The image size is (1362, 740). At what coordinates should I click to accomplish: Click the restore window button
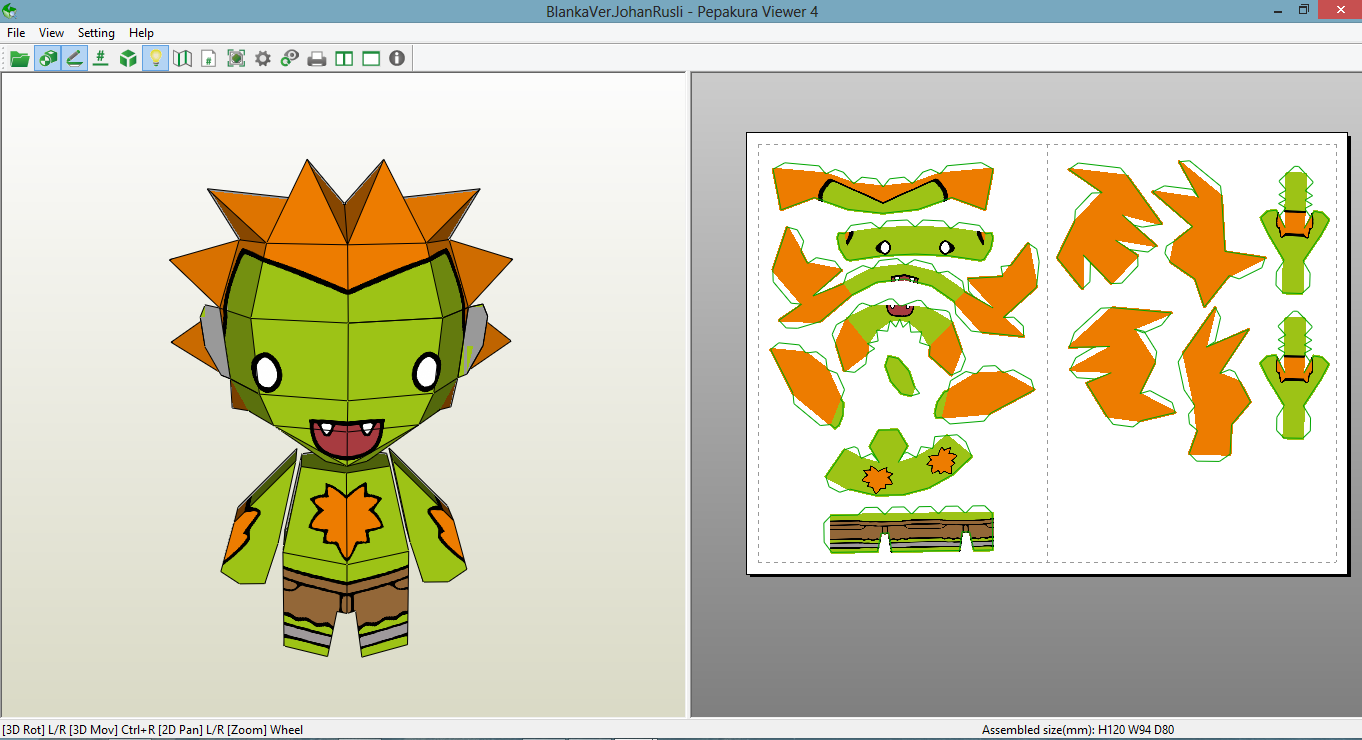1304,10
